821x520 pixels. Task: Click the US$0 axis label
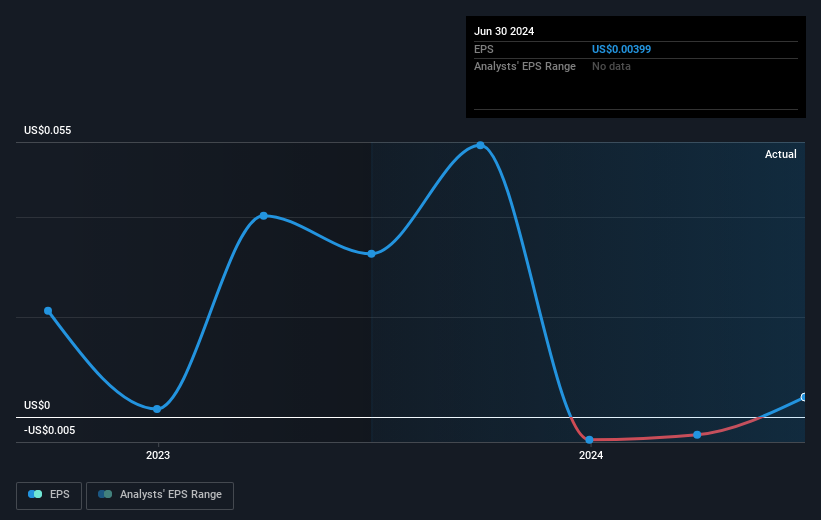37,405
